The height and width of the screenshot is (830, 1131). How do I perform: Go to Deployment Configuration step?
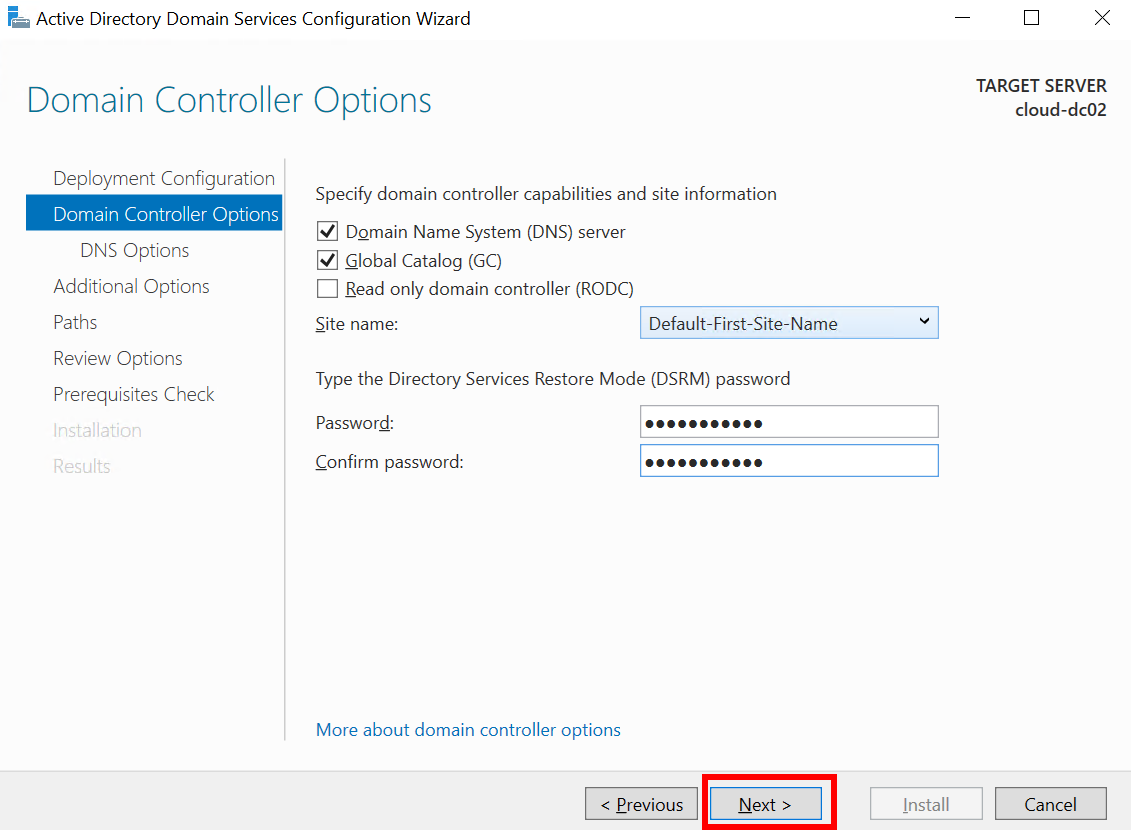click(164, 178)
